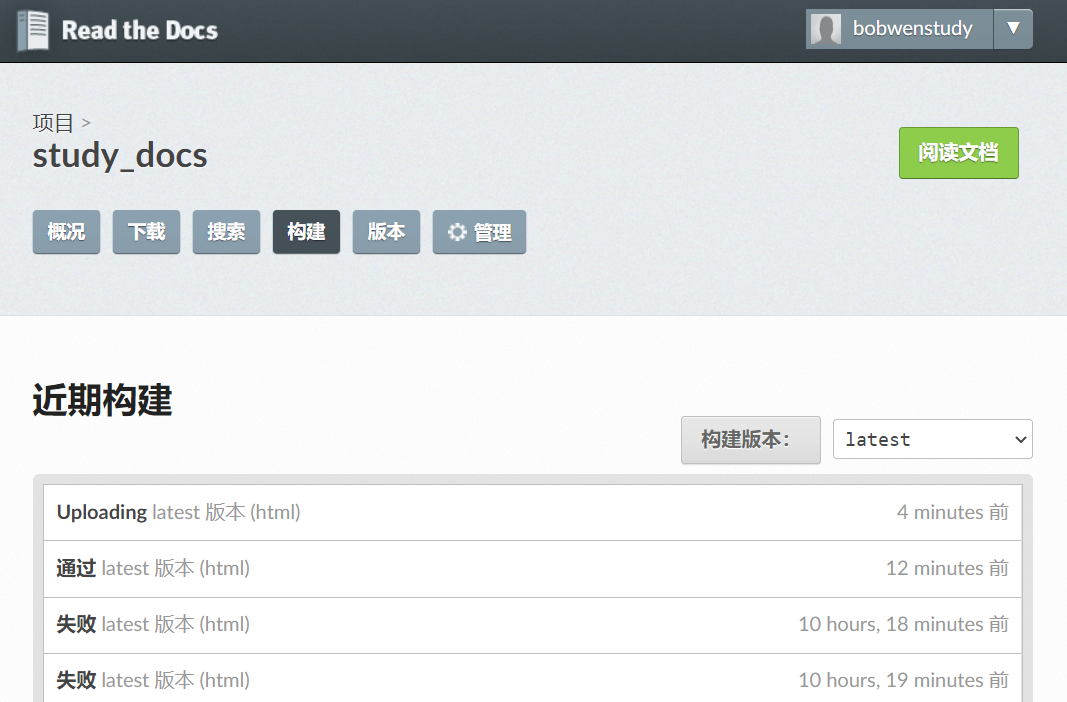Go to 项目 breadcrumb link
The image size is (1067, 702).
point(53,122)
